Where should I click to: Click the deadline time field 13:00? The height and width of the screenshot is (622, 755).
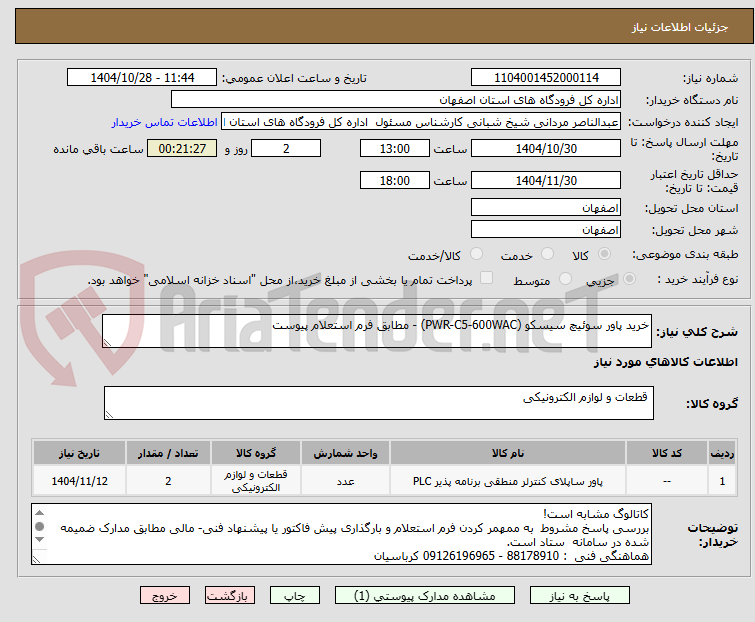point(394,148)
